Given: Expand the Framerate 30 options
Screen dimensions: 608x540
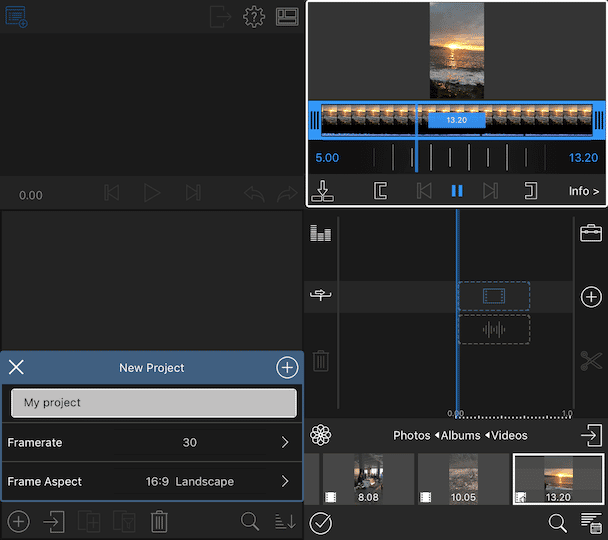Looking at the screenshot, I should [x=152, y=442].
